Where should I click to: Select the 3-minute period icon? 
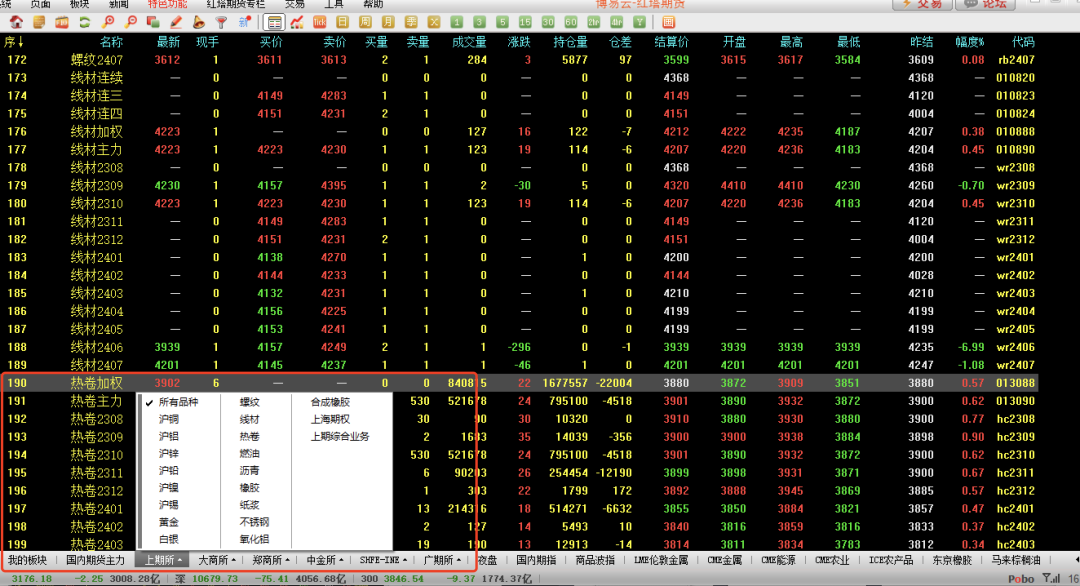479,22
